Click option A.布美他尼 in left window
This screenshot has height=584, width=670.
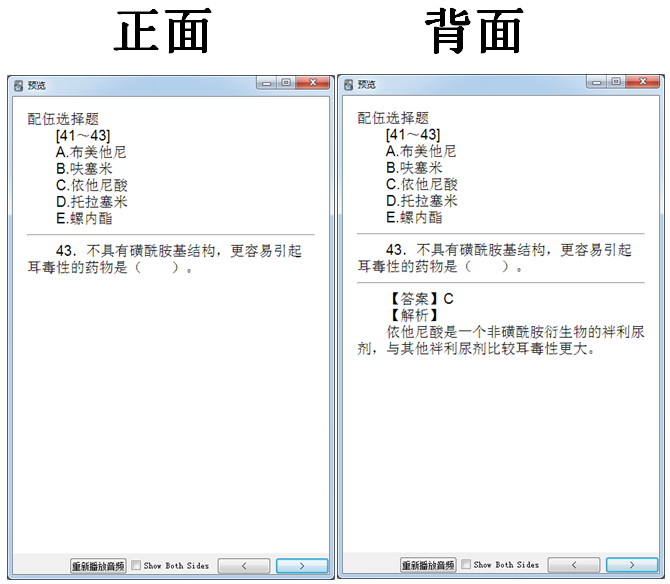(x=91, y=152)
